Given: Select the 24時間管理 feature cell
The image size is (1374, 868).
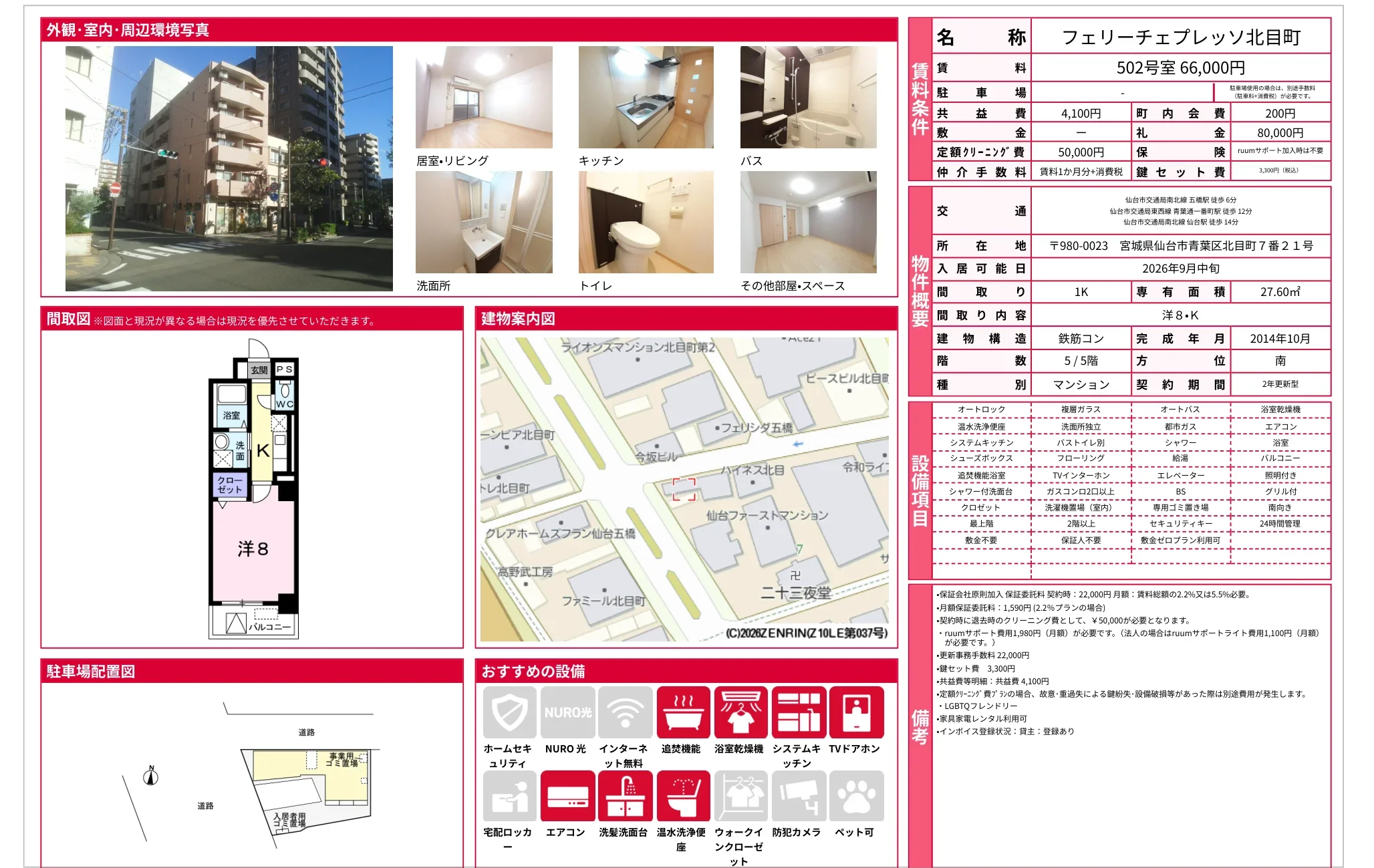Looking at the screenshot, I should tap(1280, 524).
